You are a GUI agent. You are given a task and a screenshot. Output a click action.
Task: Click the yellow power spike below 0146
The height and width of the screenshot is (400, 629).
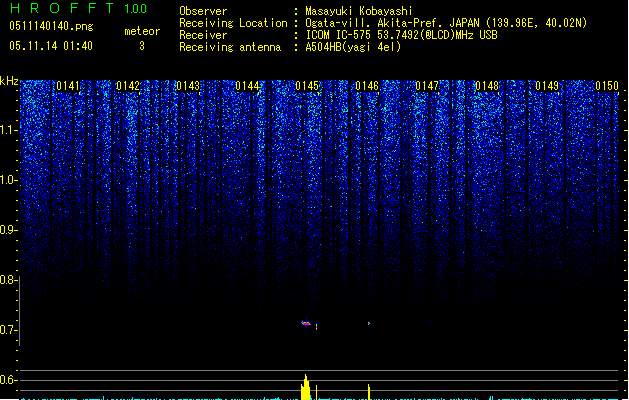[369, 392]
